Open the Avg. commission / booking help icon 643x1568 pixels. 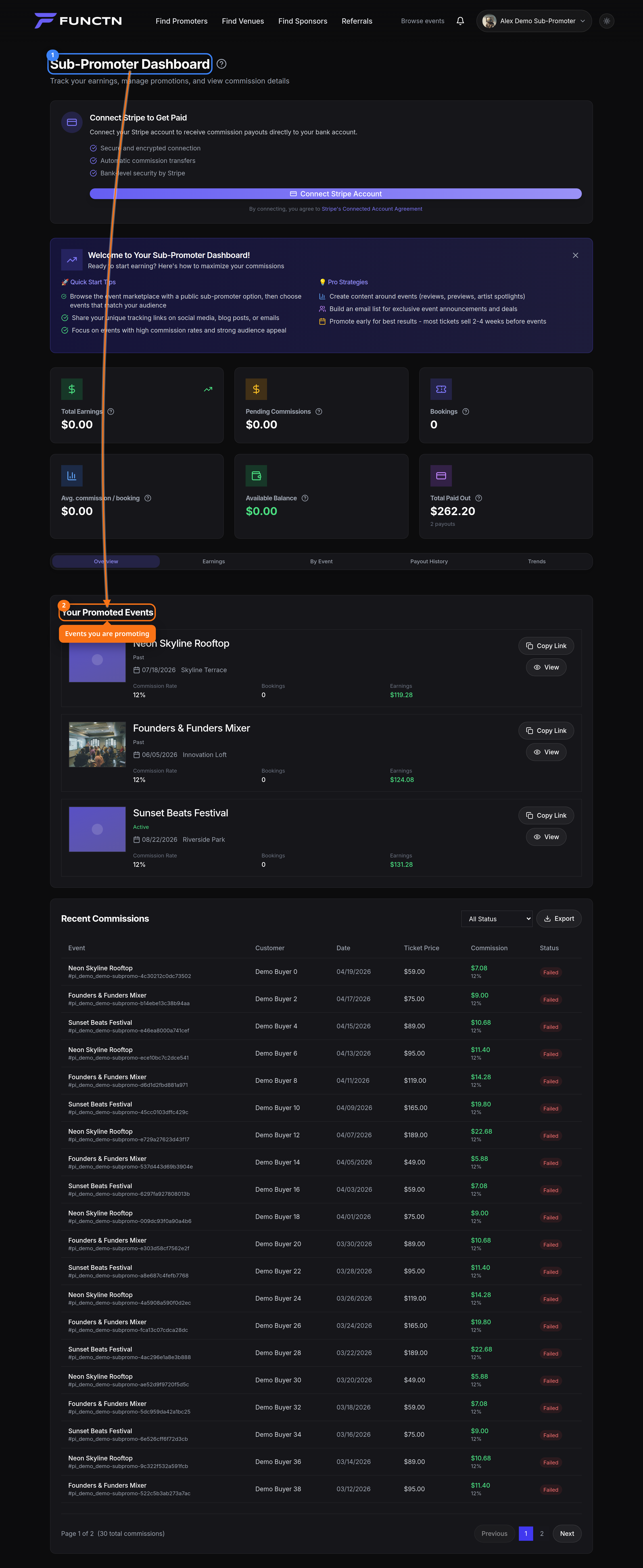pyautogui.click(x=148, y=498)
